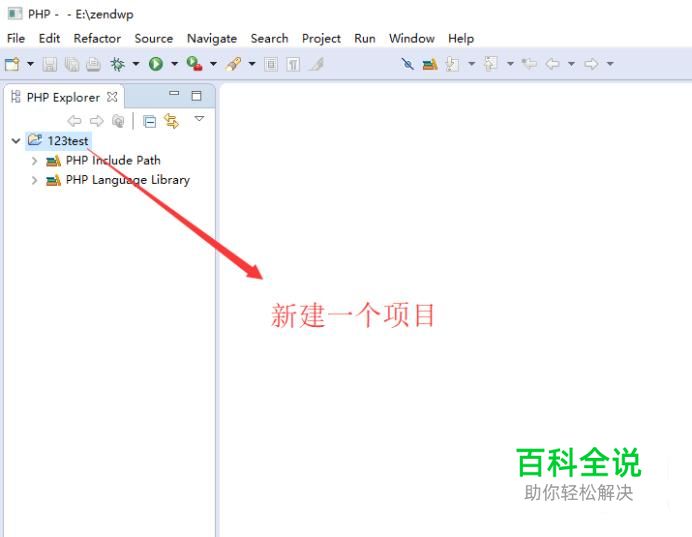Click PHP Explorer Forward arrow icon
692x537 pixels.
coord(96,120)
